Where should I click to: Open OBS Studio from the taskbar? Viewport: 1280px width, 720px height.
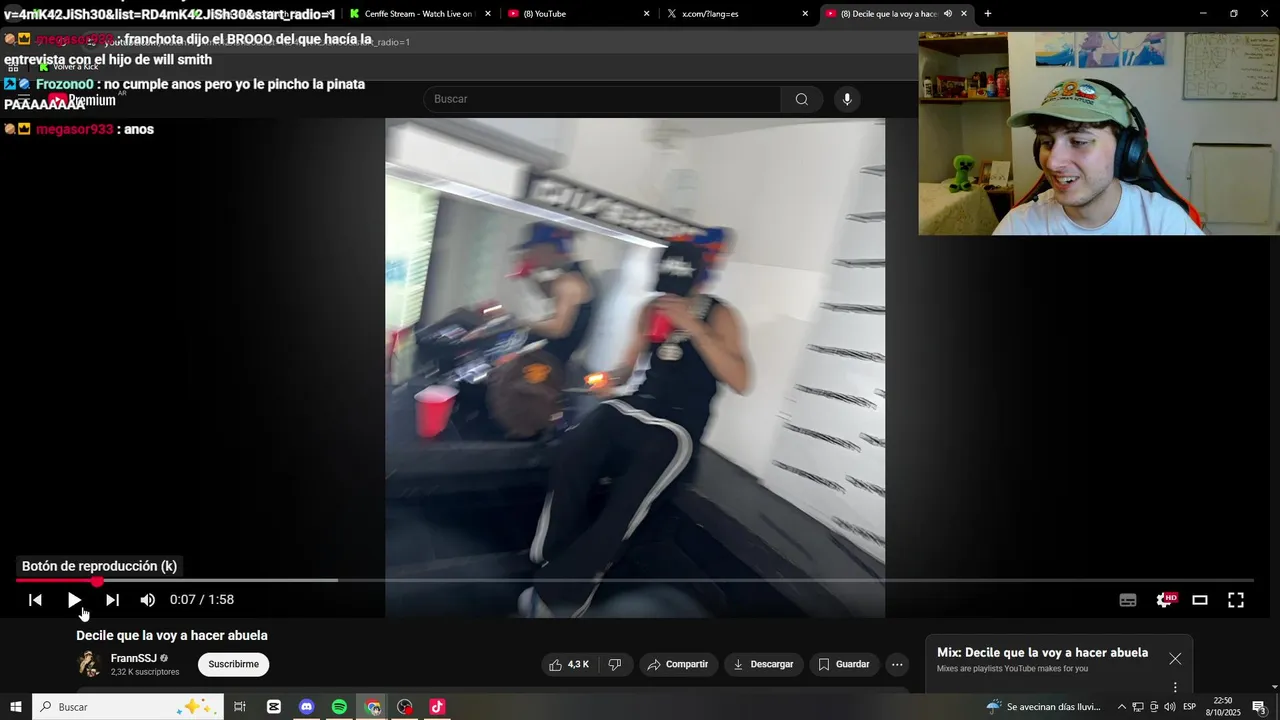click(405, 707)
